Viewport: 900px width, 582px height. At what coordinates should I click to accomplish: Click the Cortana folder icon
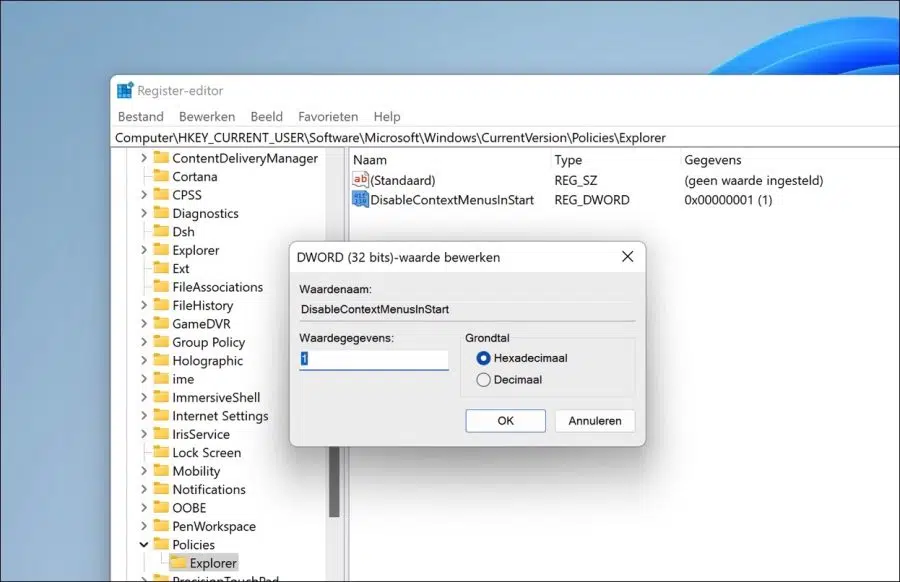coord(161,176)
